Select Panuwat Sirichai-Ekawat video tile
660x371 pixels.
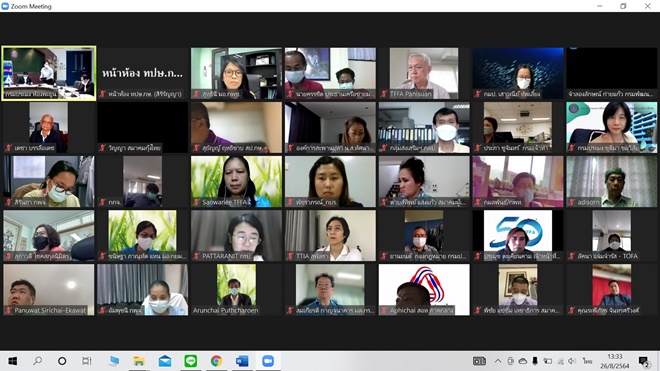[49, 290]
